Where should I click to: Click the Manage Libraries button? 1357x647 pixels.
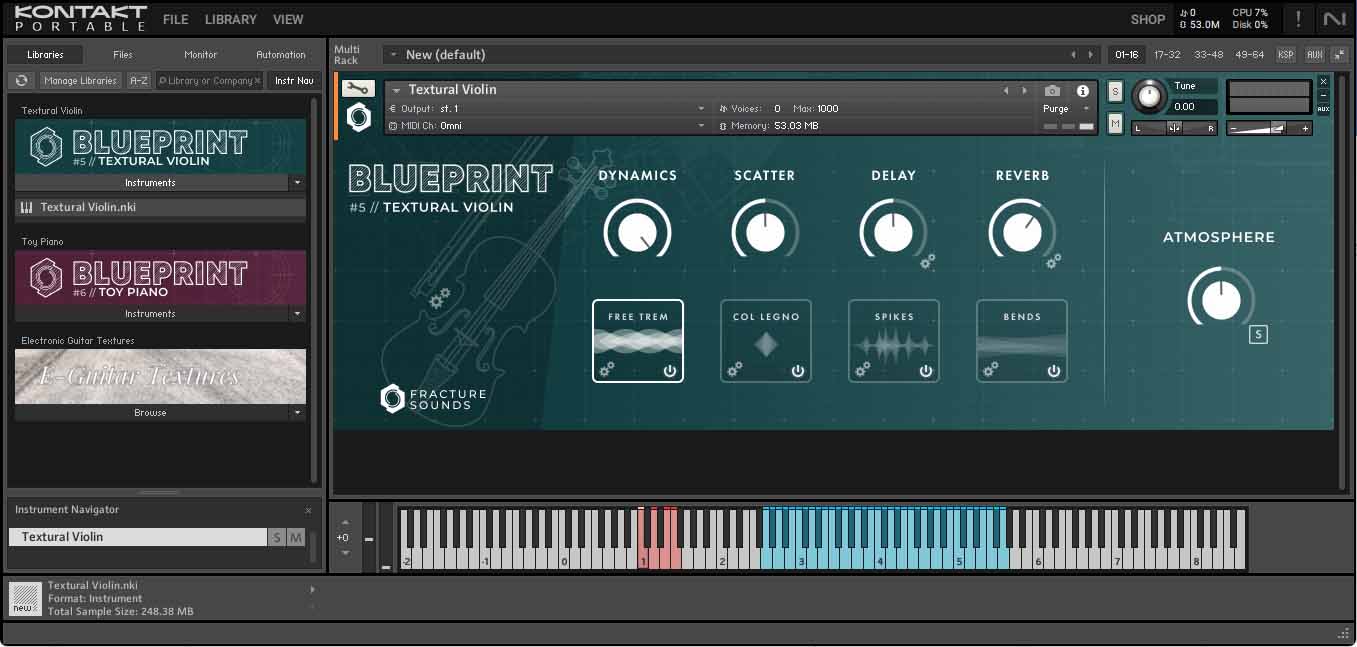coord(81,80)
